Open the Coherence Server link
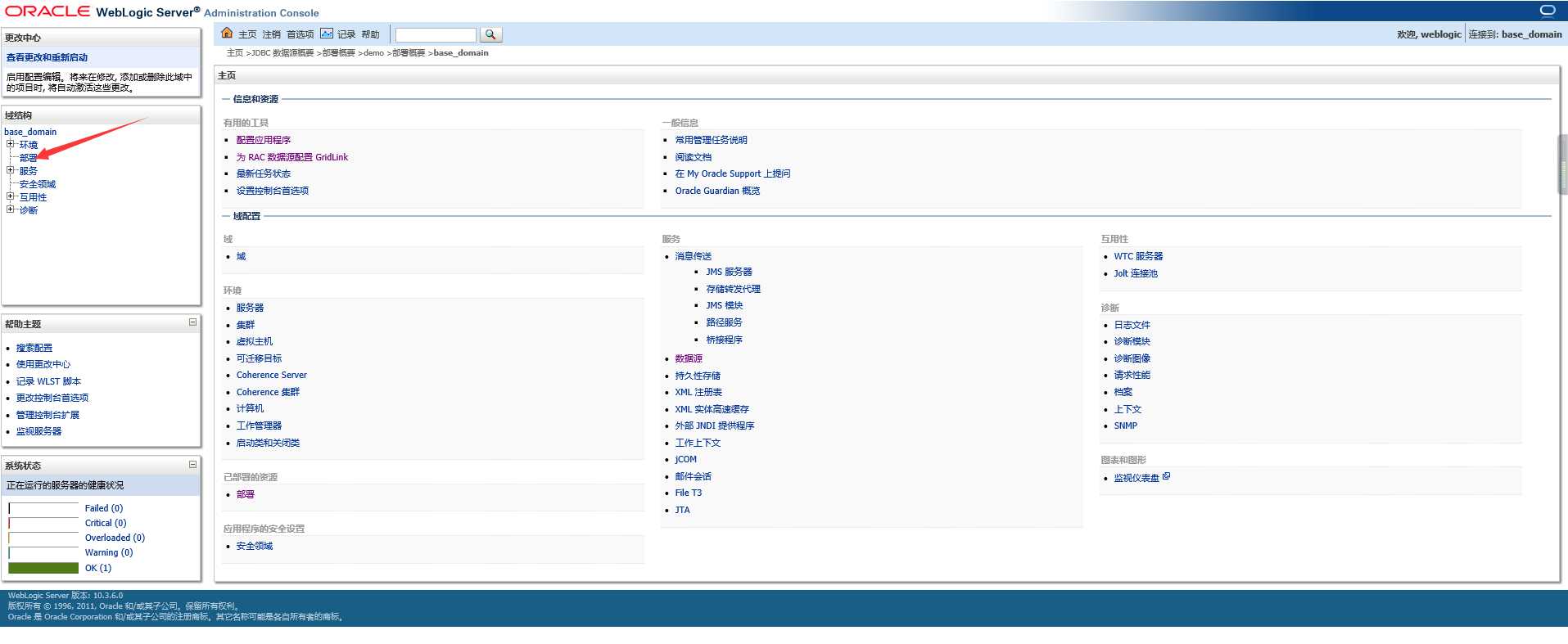1568x644 pixels. click(272, 375)
